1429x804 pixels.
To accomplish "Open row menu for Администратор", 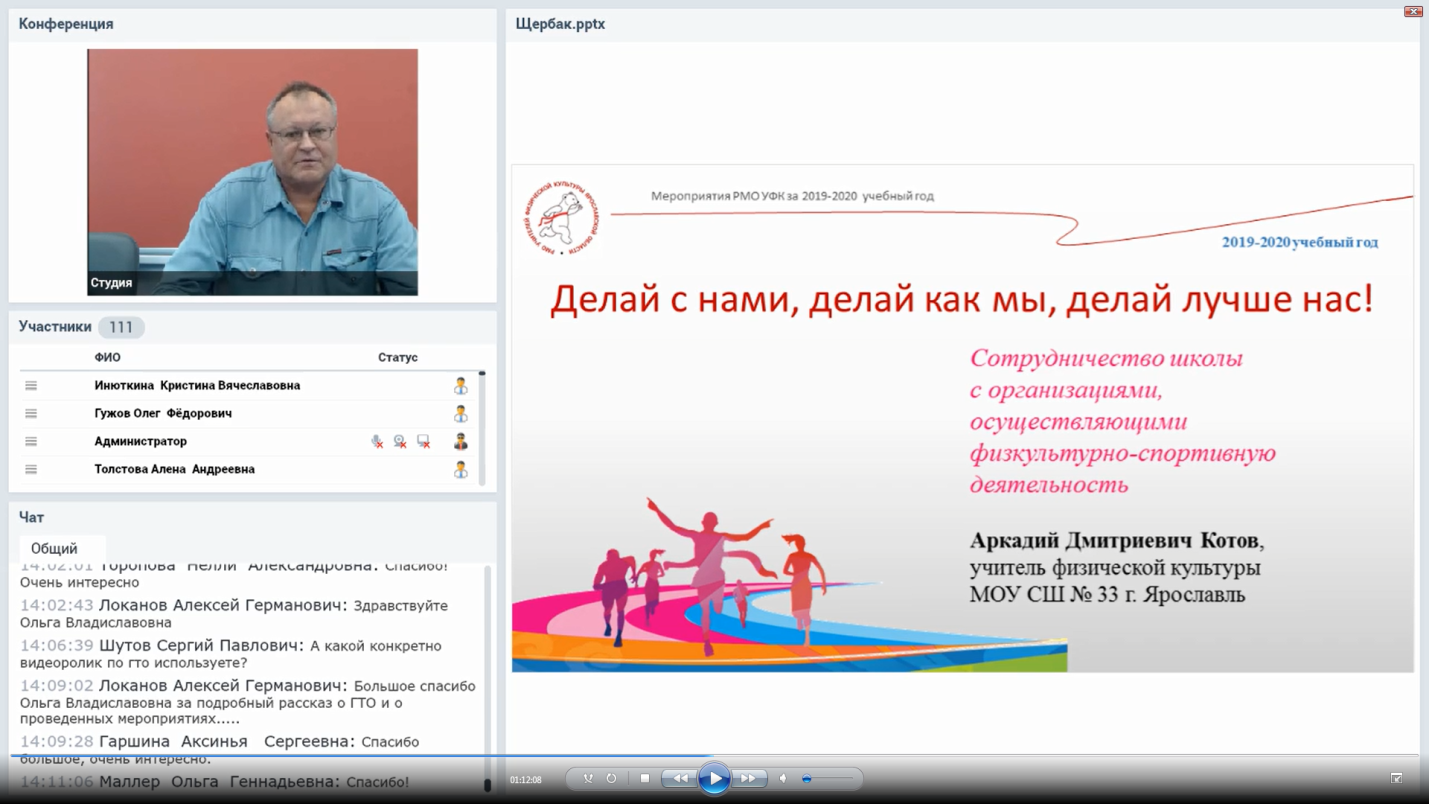I will point(31,442).
